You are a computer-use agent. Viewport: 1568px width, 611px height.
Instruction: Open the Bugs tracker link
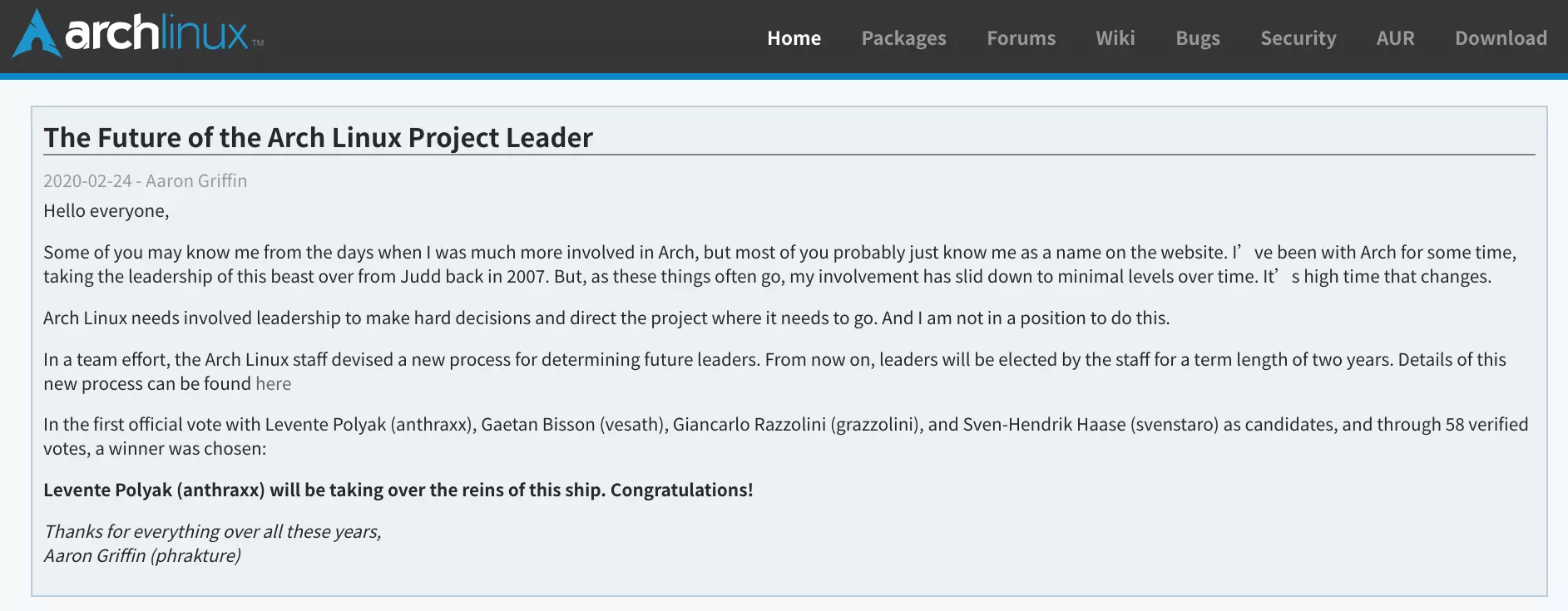click(1197, 38)
